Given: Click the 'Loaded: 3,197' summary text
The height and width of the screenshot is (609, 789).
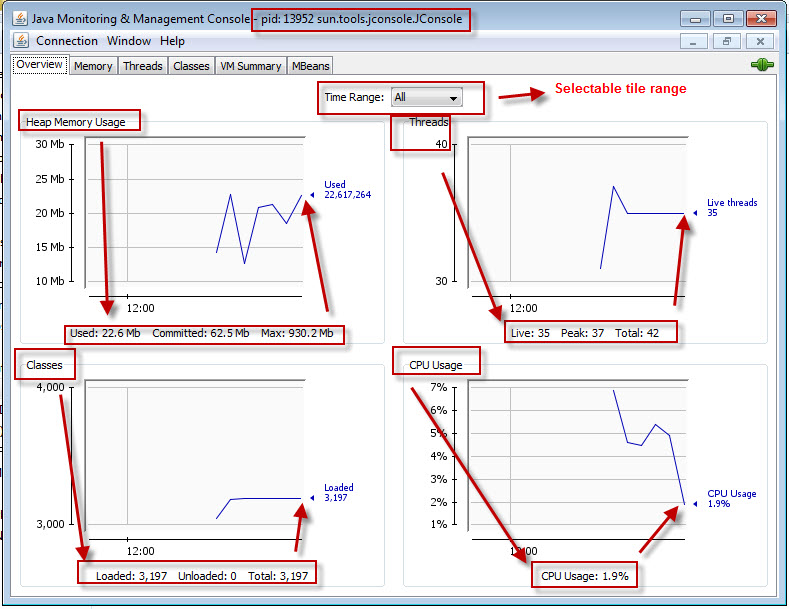Looking at the screenshot, I should pyautogui.click(x=131, y=576).
